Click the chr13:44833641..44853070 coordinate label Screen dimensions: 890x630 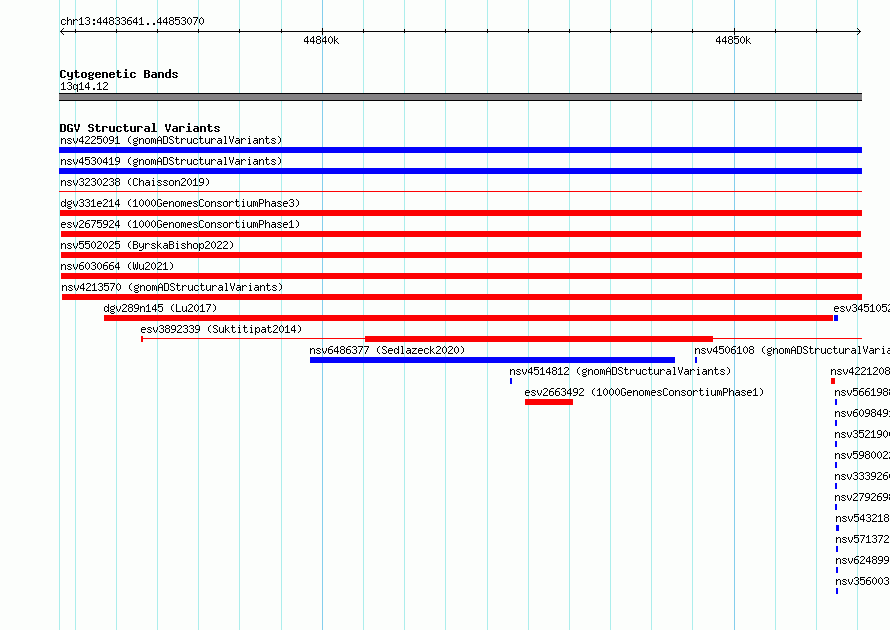coord(132,21)
